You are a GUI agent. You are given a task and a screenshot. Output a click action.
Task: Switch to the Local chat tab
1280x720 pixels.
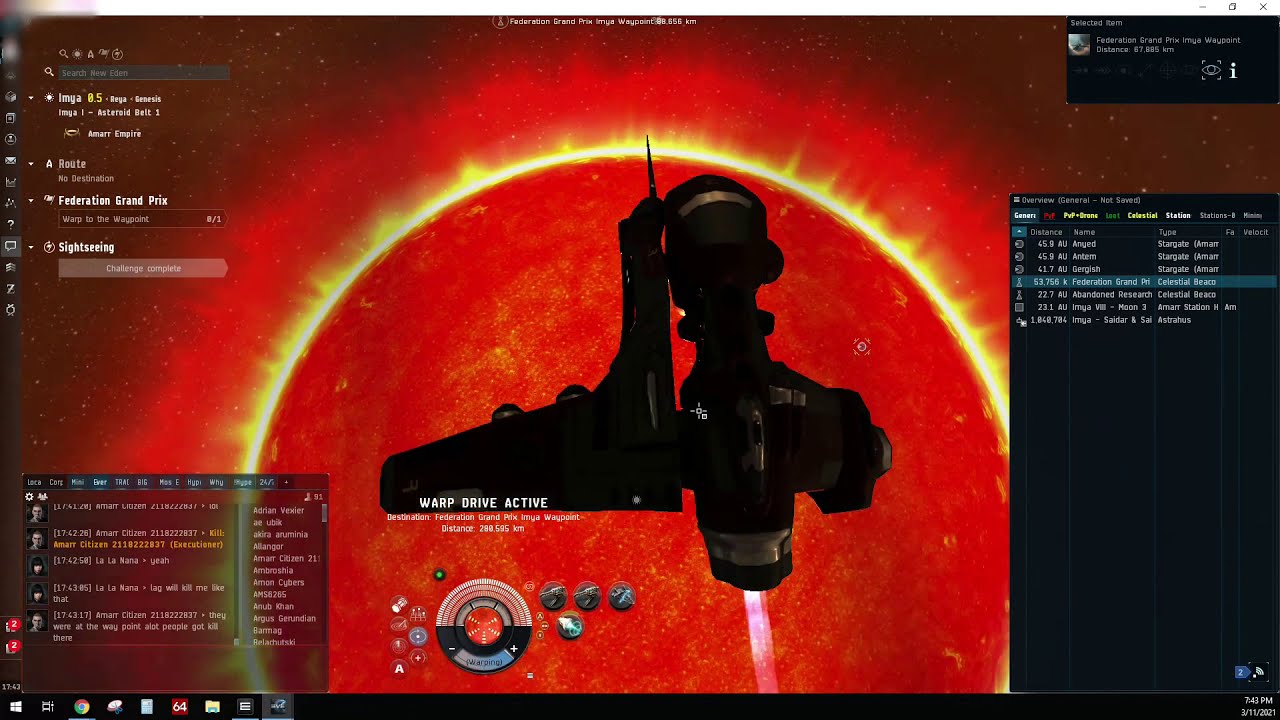point(34,482)
